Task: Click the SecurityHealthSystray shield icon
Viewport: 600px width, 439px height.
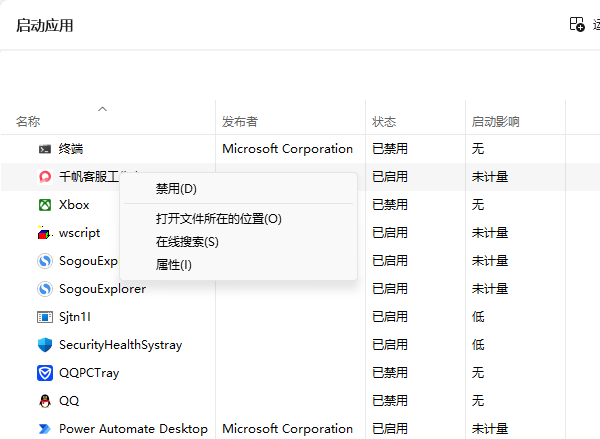Action: pyautogui.click(x=45, y=345)
